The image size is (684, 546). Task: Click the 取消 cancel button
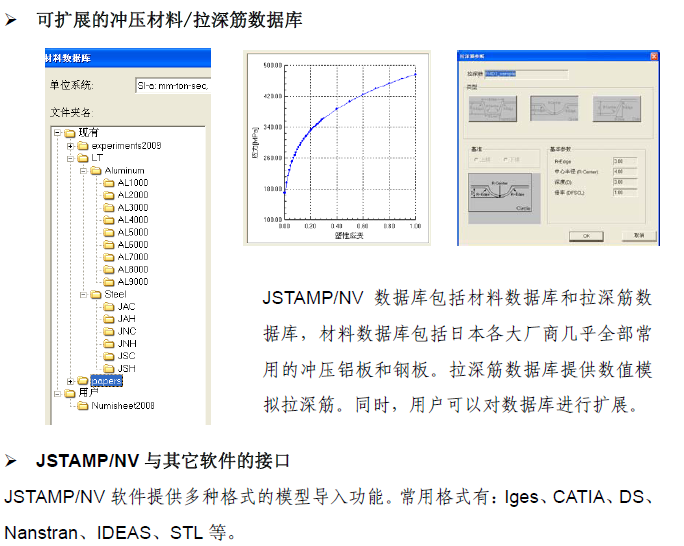pyautogui.click(x=639, y=235)
